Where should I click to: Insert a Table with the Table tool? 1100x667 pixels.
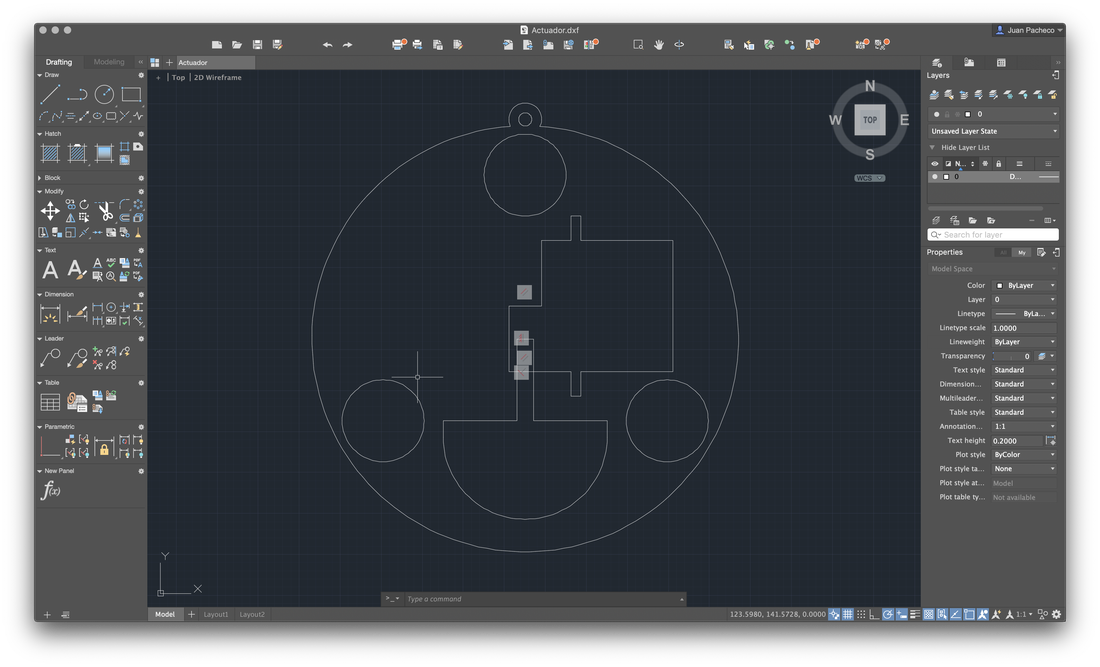click(x=50, y=402)
